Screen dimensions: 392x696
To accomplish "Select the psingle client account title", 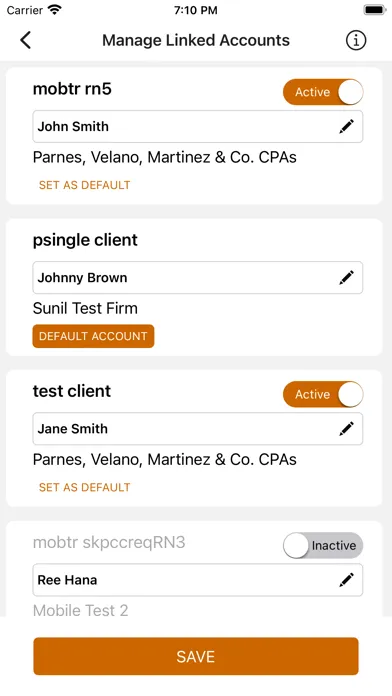I will click(x=85, y=240).
